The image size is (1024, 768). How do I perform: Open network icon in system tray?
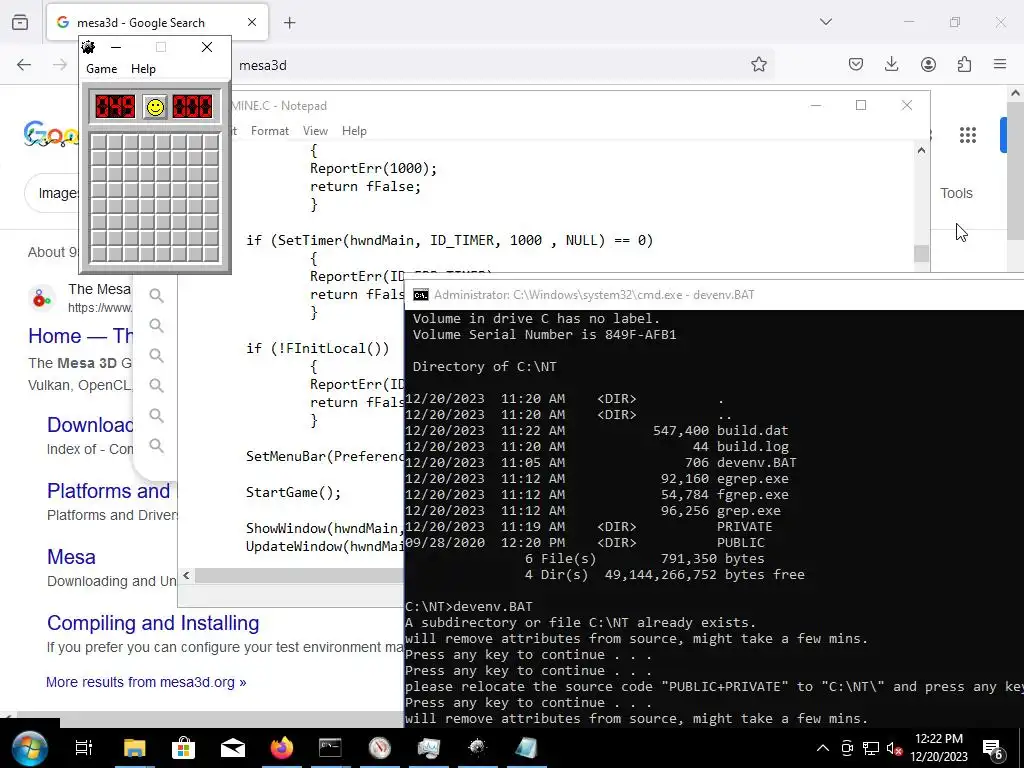pyautogui.click(x=871, y=748)
